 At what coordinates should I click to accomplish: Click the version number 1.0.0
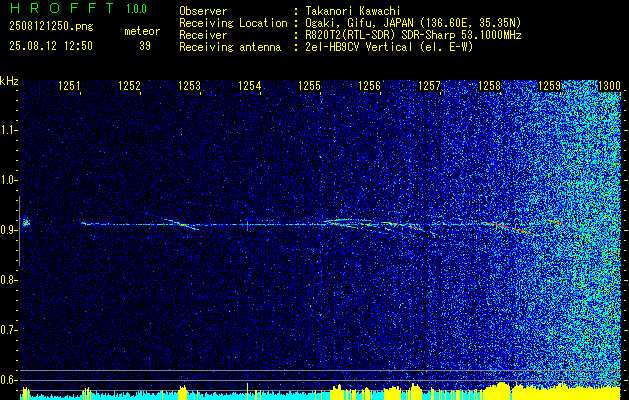(x=136, y=9)
